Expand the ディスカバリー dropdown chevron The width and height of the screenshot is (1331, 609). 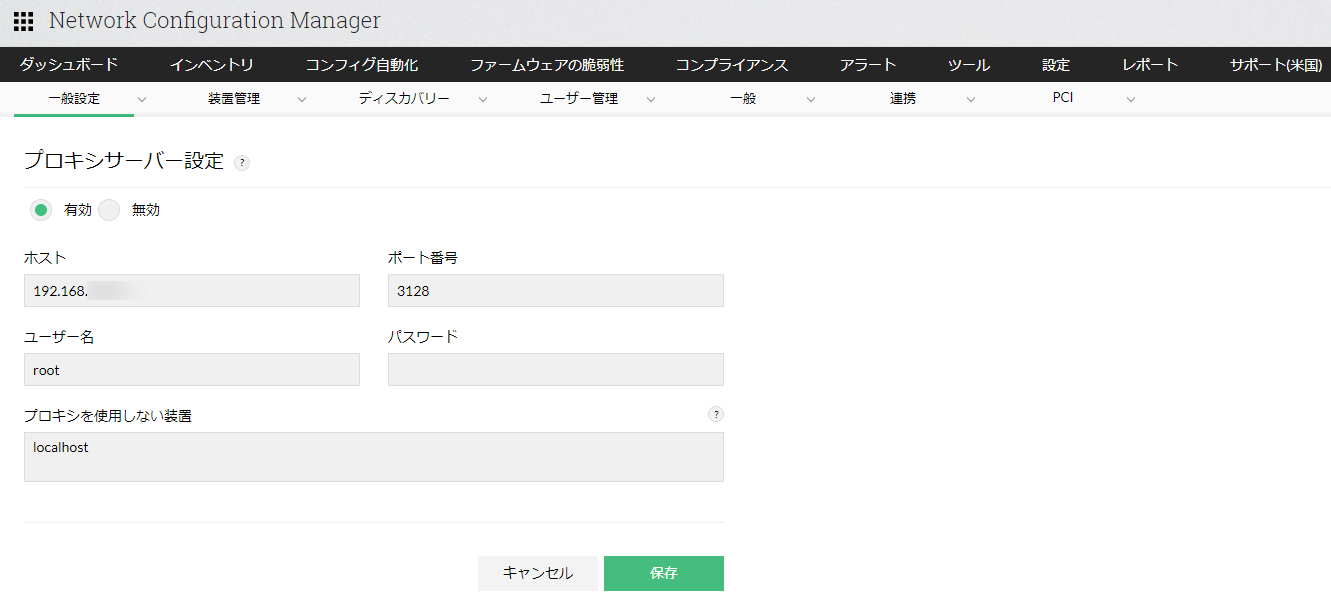click(483, 99)
